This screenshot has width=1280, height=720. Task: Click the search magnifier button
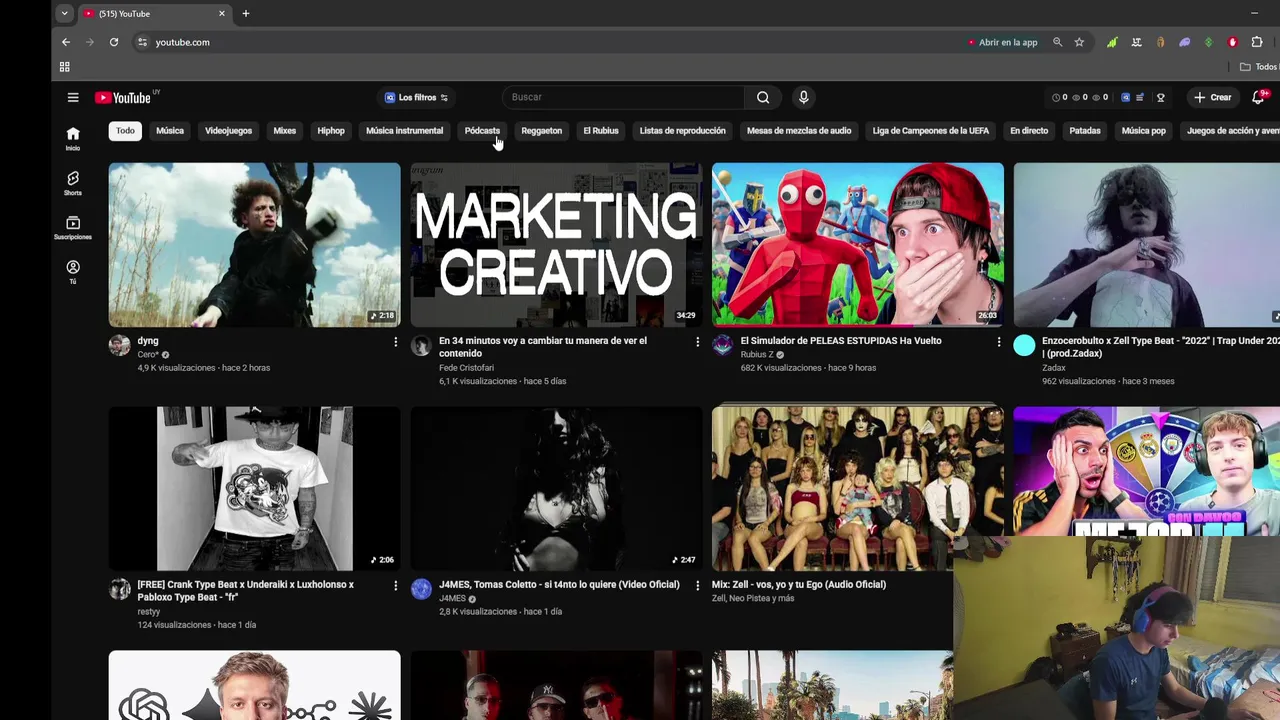click(x=763, y=97)
